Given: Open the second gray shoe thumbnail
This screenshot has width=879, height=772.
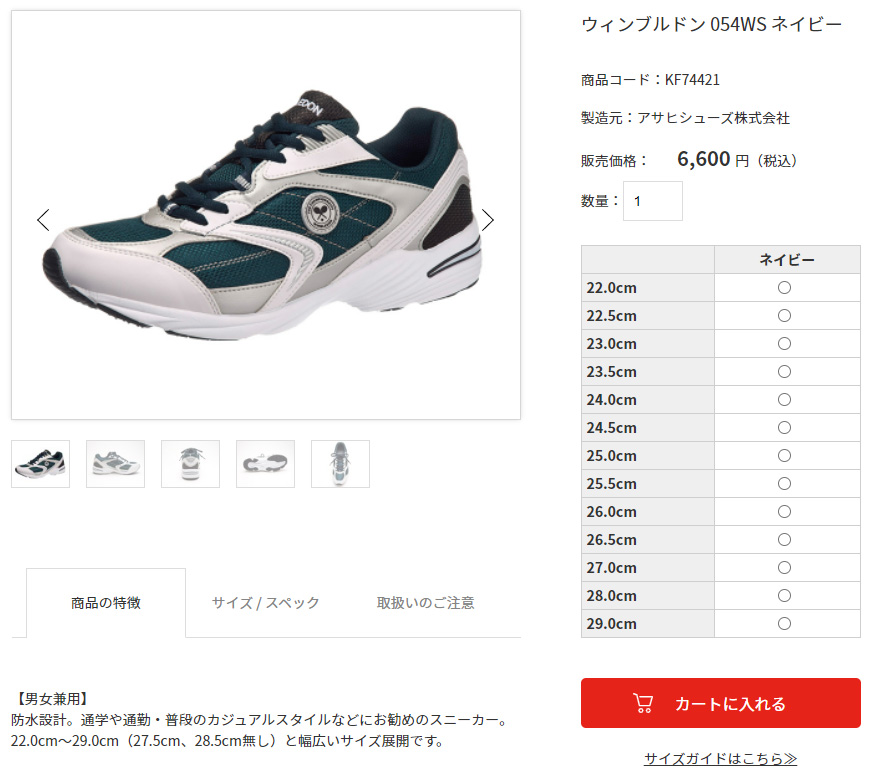Looking at the screenshot, I should [x=115, y=464].
